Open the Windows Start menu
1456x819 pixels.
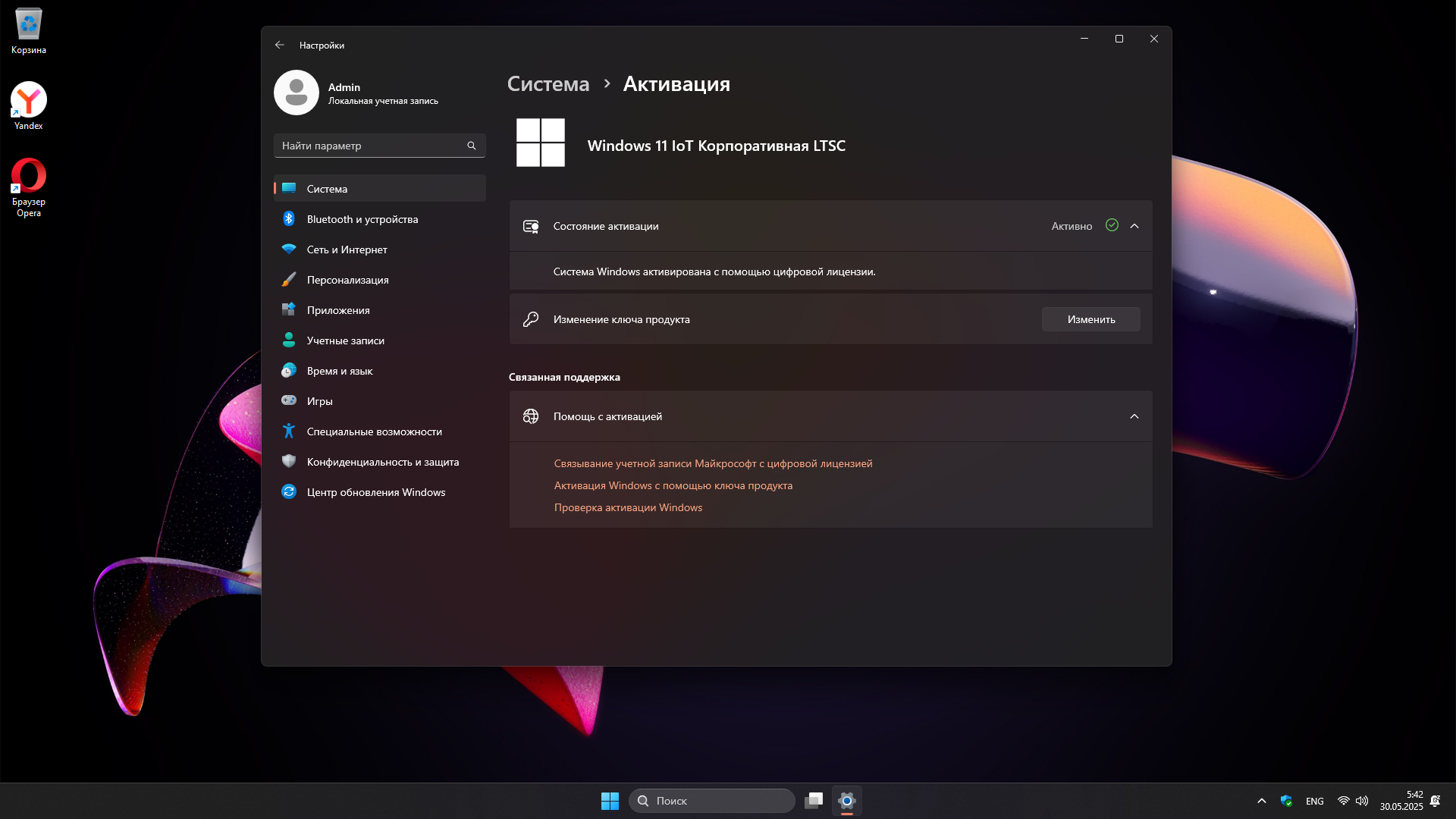tap(610, 801)
